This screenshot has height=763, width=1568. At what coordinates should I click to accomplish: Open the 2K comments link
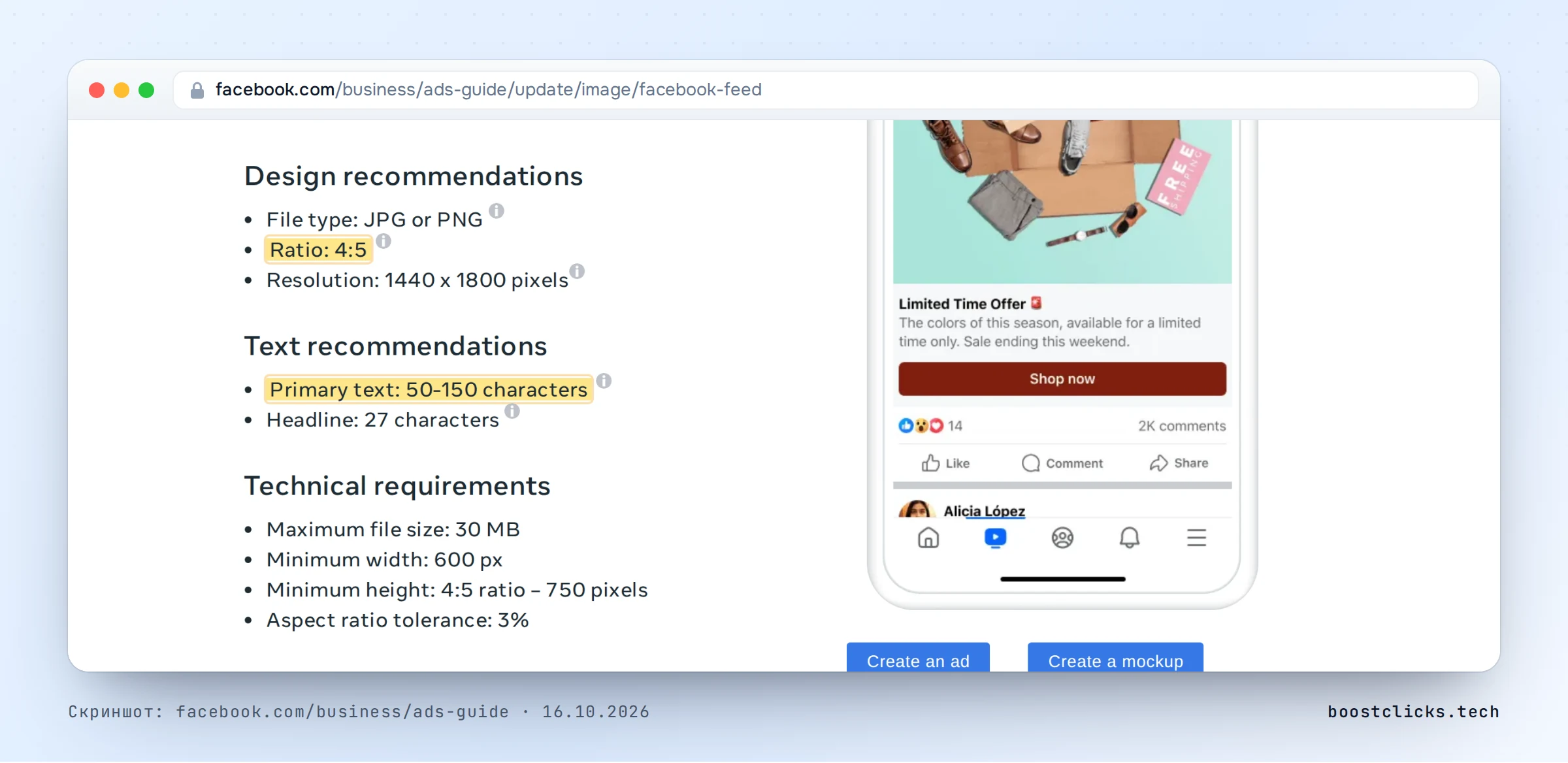(x=1182, y=426)
